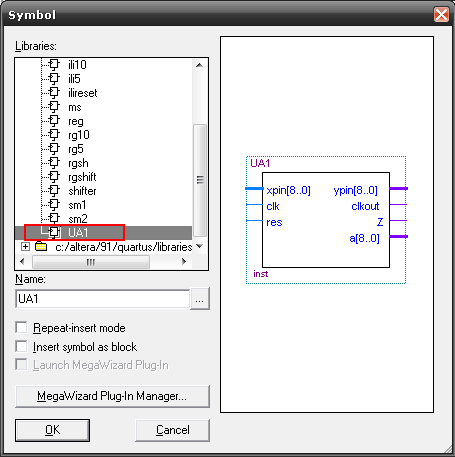The image size is (455, 457).
Task: Select the text label 'ilireset'
Action: (83, 93)
